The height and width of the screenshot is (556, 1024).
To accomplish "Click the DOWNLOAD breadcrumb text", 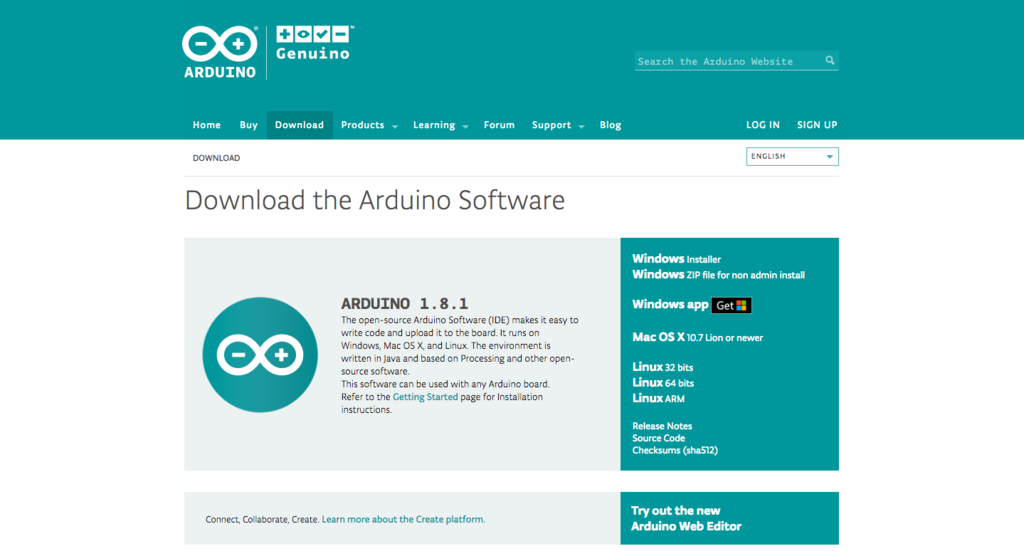I will click(x=216, y=158).
